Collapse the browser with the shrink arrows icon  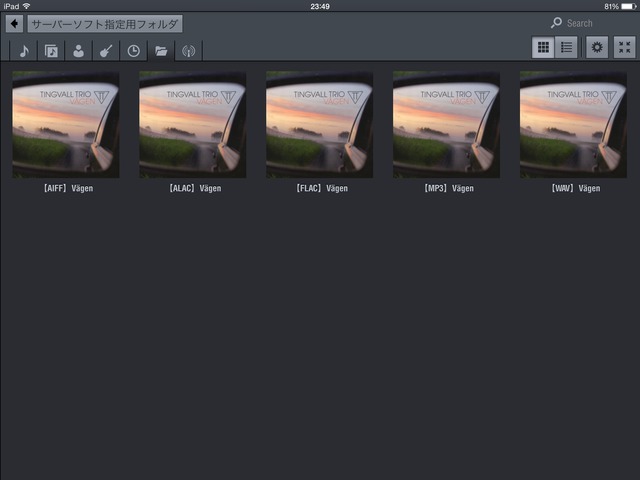pyautogui.click(x=625, y=47)
